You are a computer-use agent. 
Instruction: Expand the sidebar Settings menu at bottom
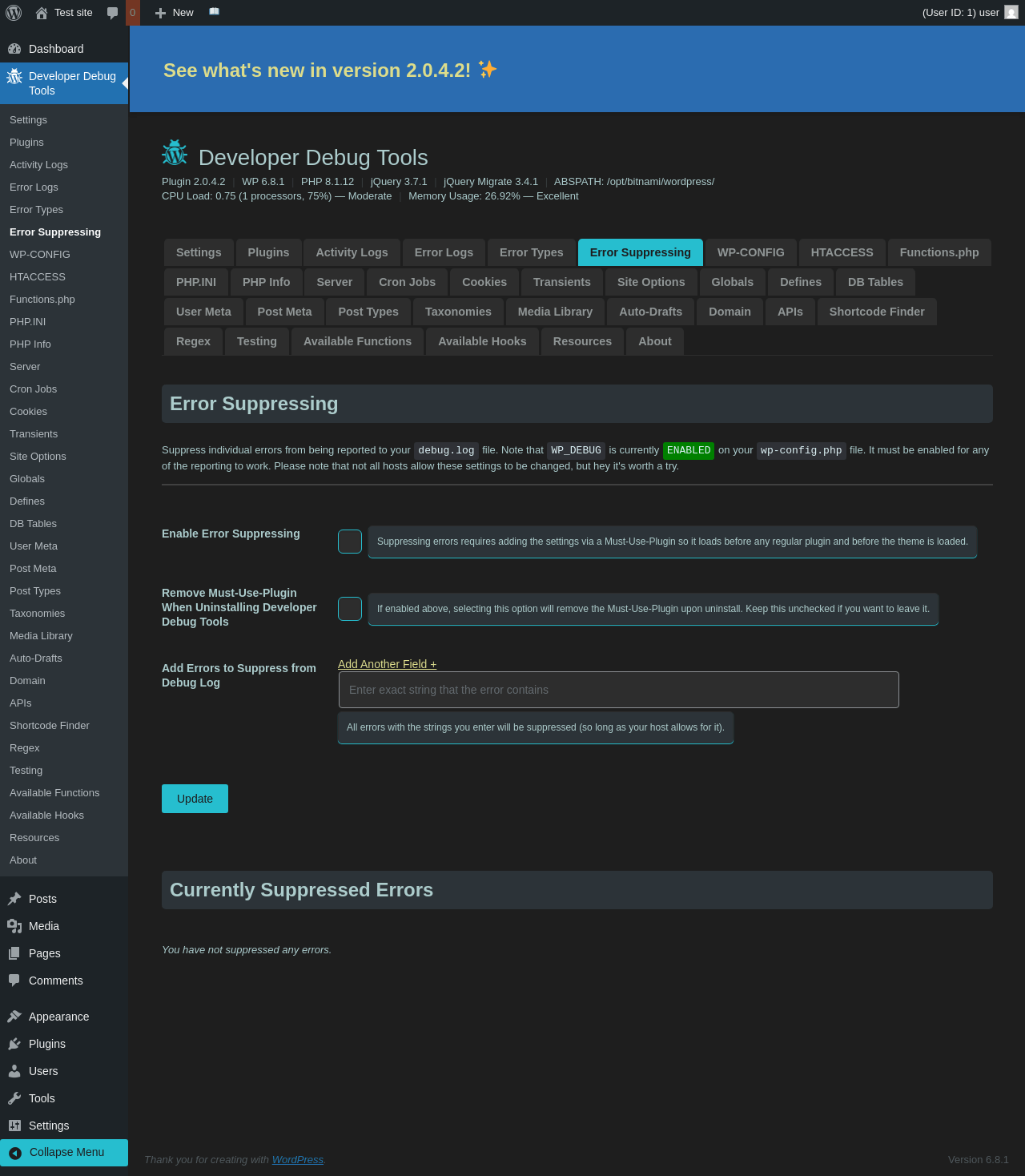click(x=49, y=1126)
